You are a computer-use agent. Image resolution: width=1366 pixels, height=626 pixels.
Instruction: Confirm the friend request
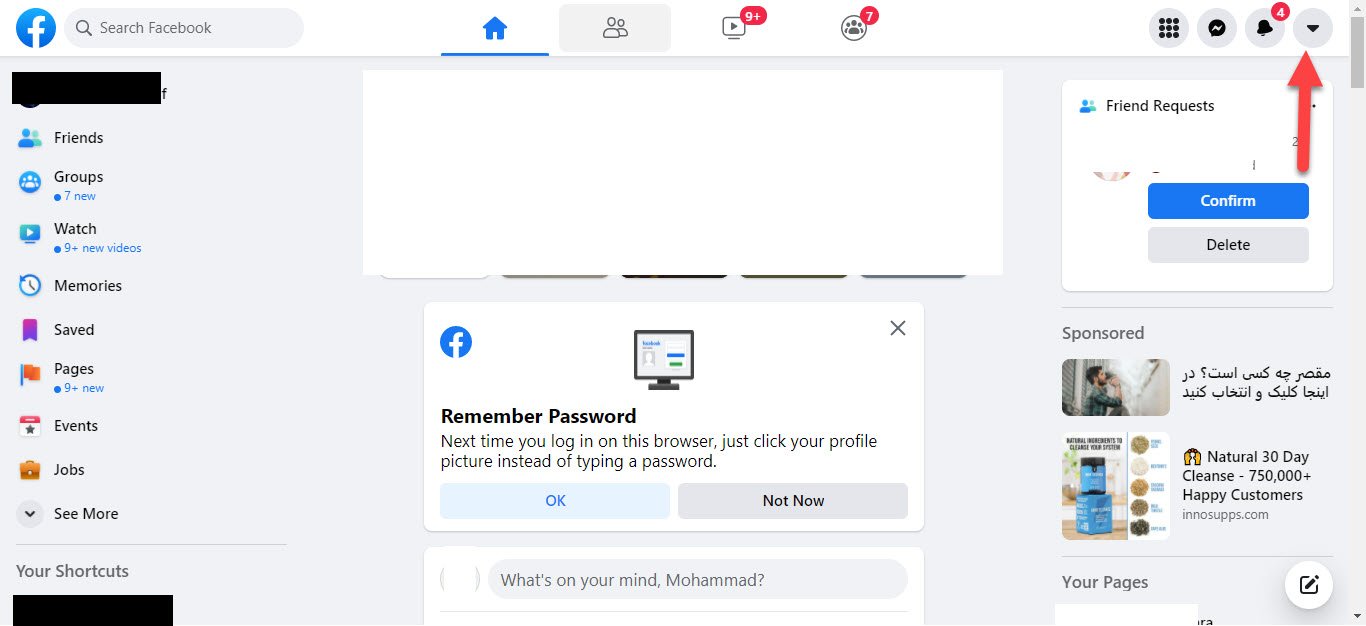1228,201
